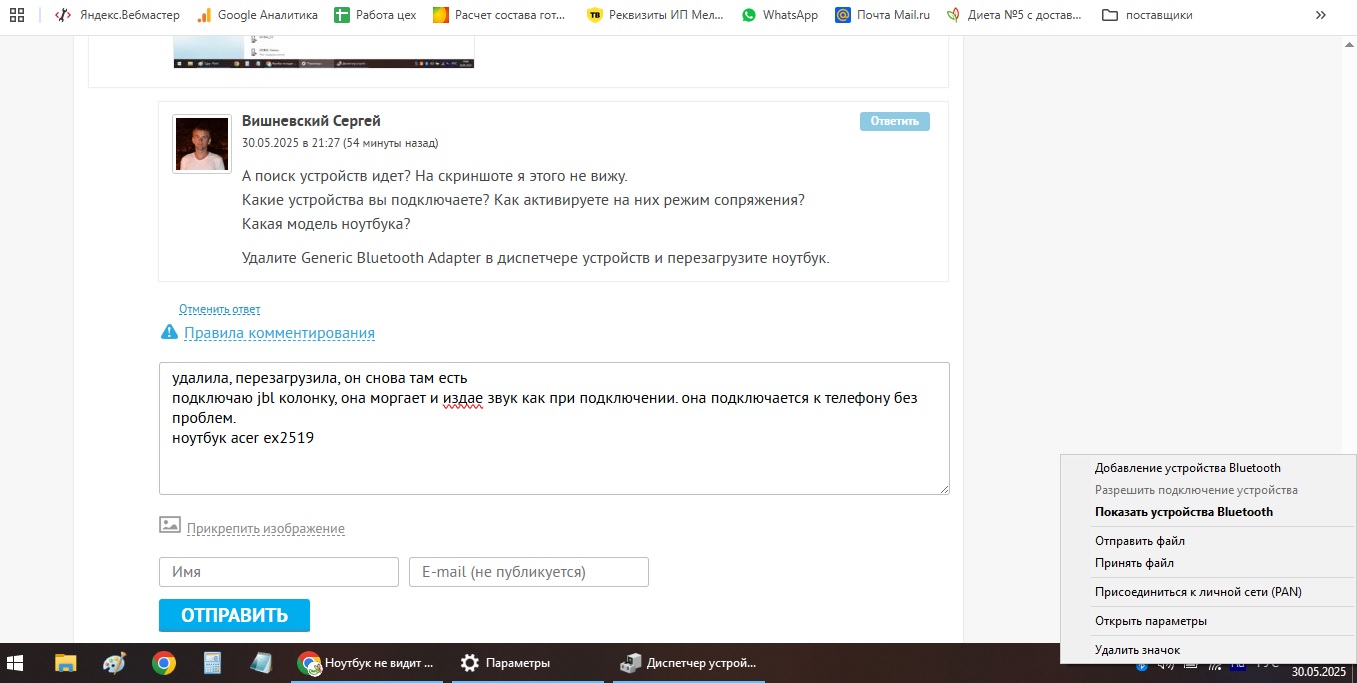The image size is (1357, 683).
Task: Click Вишневский Сергей's avatar photo
Action: coord(202,144)
